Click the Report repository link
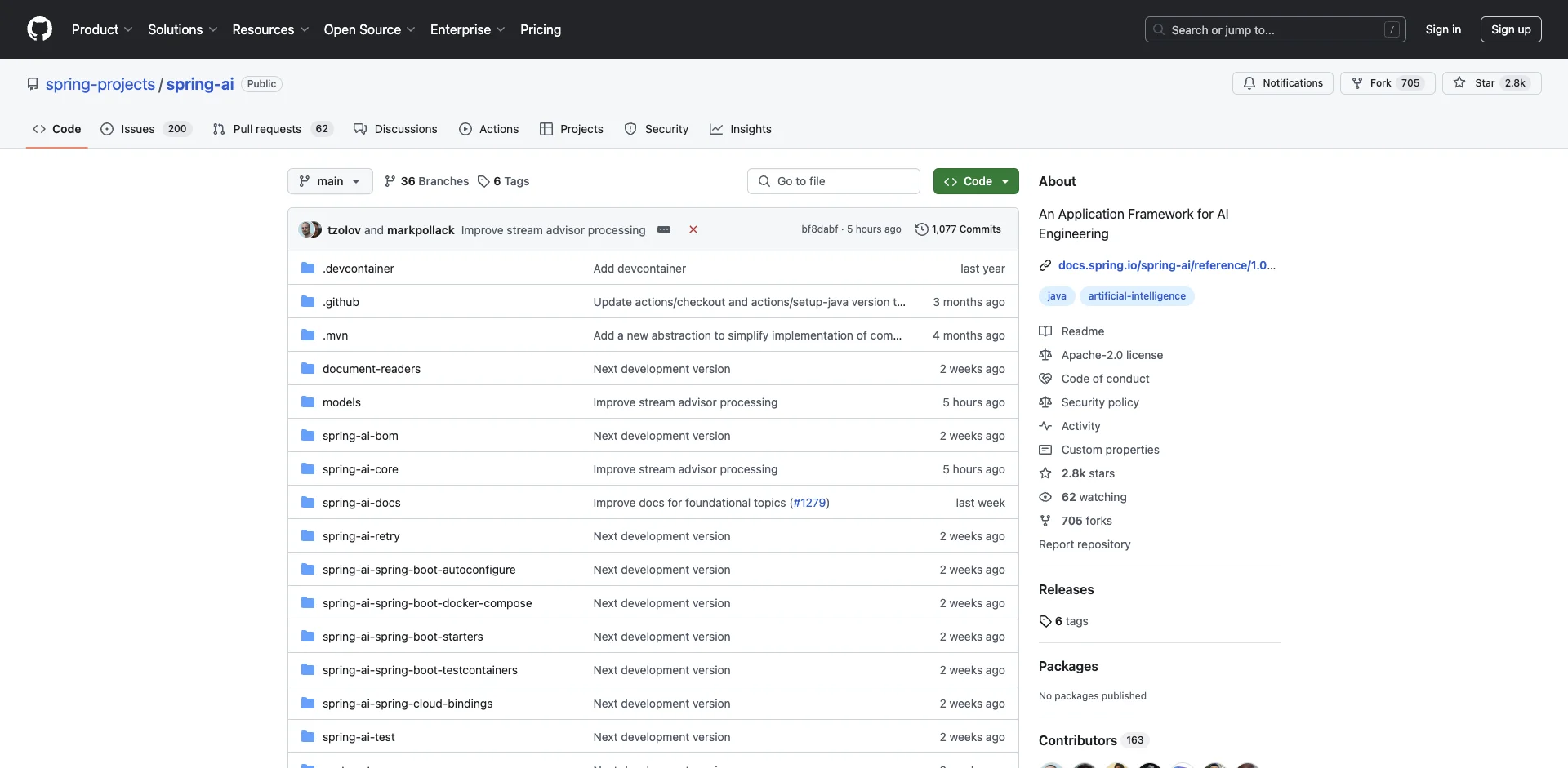Image resolution: width=1568 pixels, height=768 pixels. [1085, 544]
